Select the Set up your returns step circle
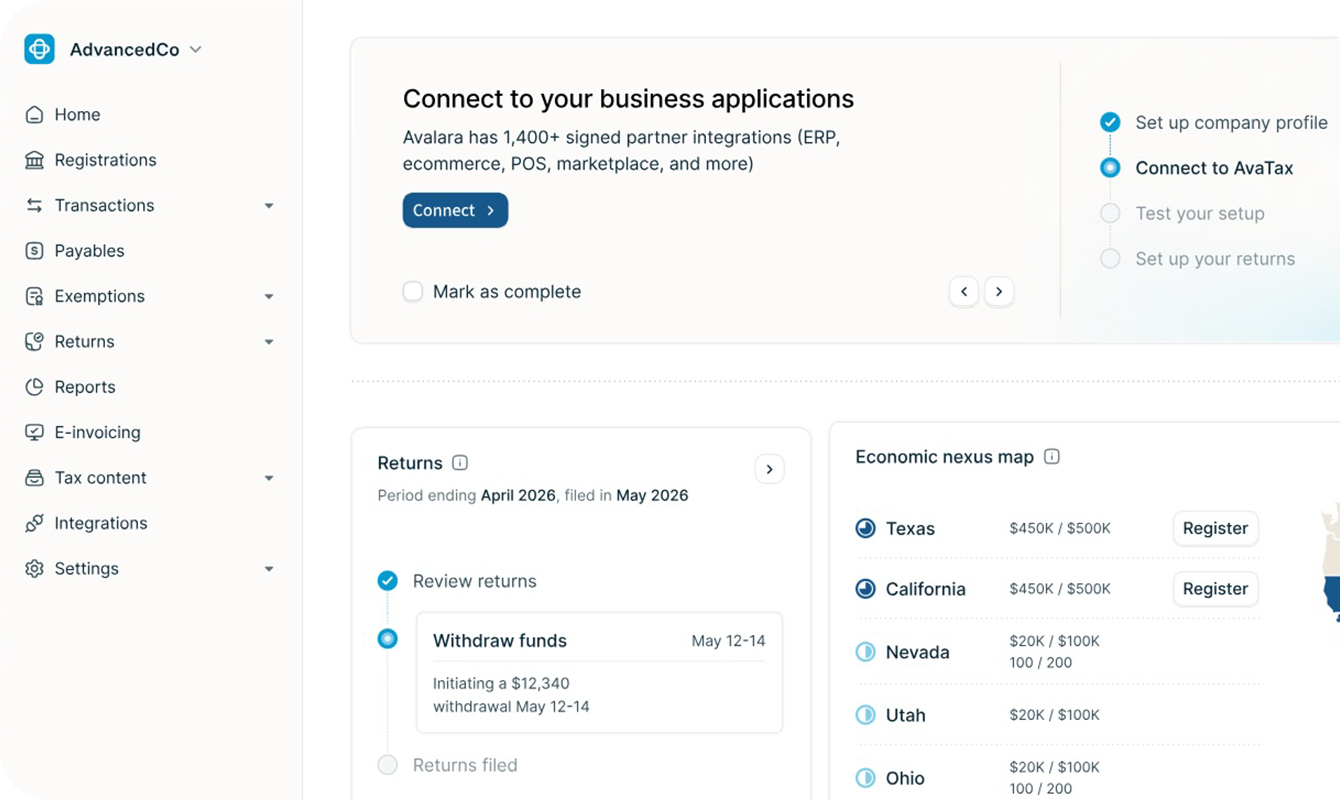Screen dimensions: 1340x800 click(x=1110, y=259)
